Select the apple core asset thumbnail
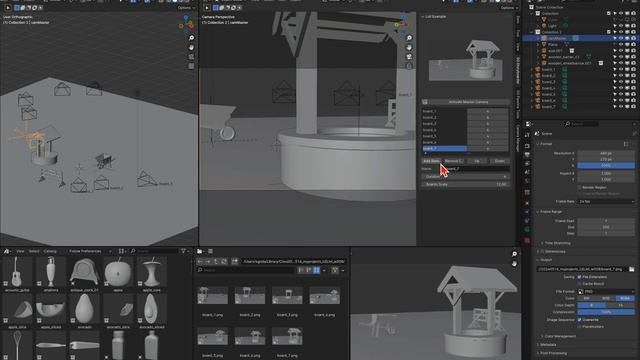Screen dimensions: 640x360 click(x=151, y=272)
